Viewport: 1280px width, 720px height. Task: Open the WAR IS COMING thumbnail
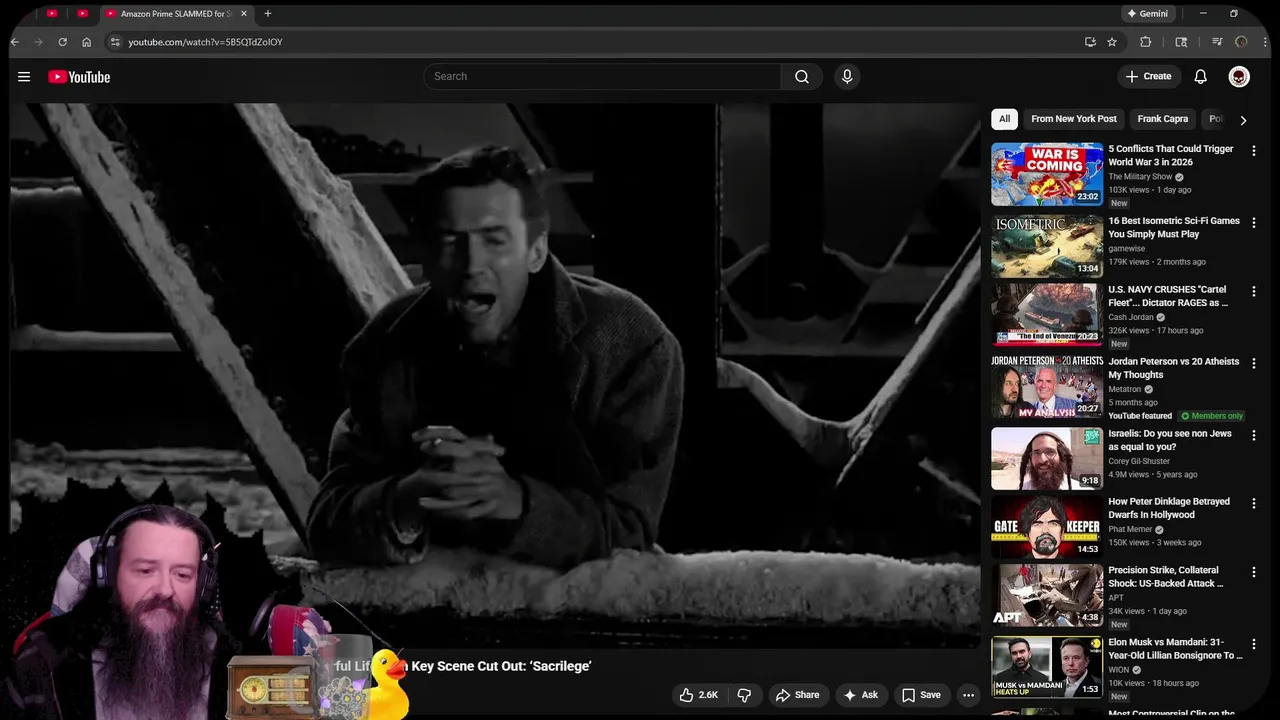1047,174
